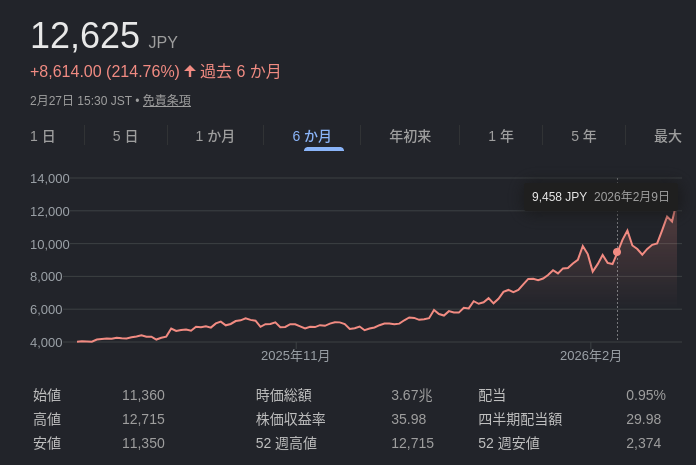Click the 8,000 y-axis label
This screenshot has height=465, width=696.
46,277
